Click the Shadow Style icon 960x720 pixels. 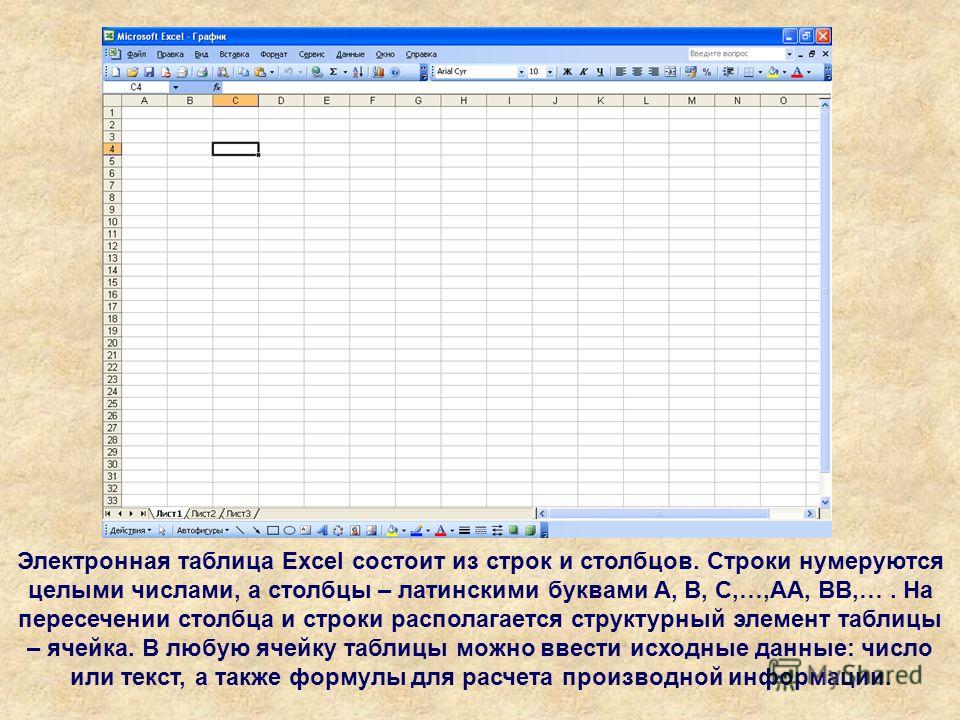(513, 530)
